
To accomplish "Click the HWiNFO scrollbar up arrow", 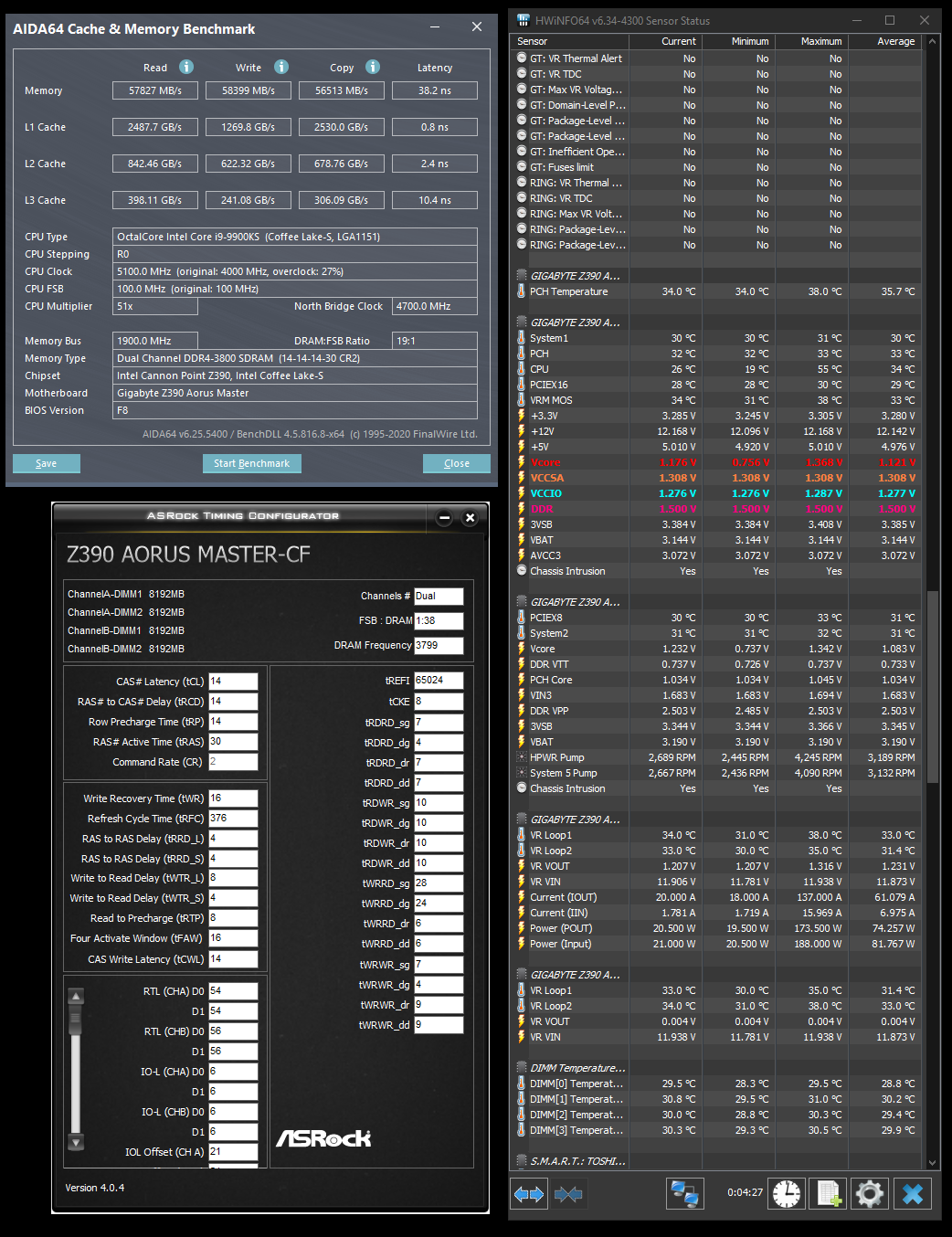I will tap(933, 41).
